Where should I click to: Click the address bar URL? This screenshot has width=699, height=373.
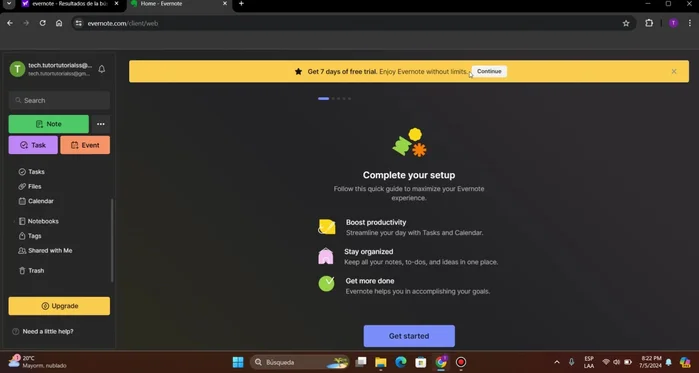tap(123, 23)
